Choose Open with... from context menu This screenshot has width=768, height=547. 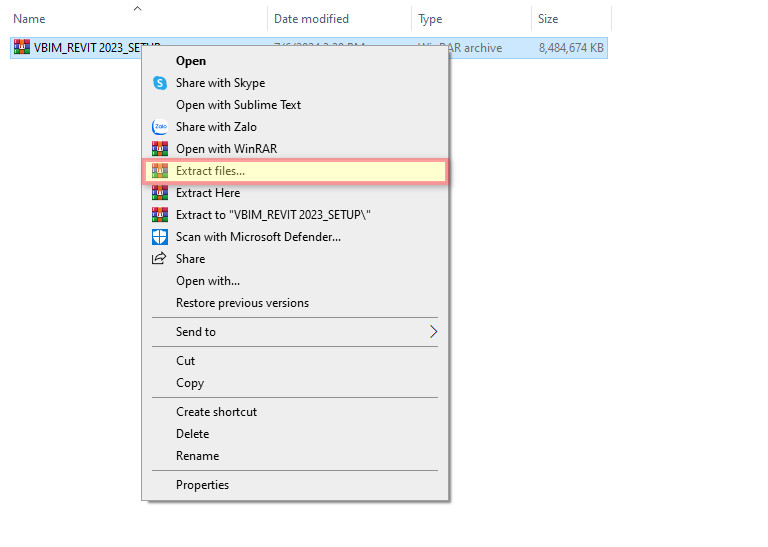208,281
